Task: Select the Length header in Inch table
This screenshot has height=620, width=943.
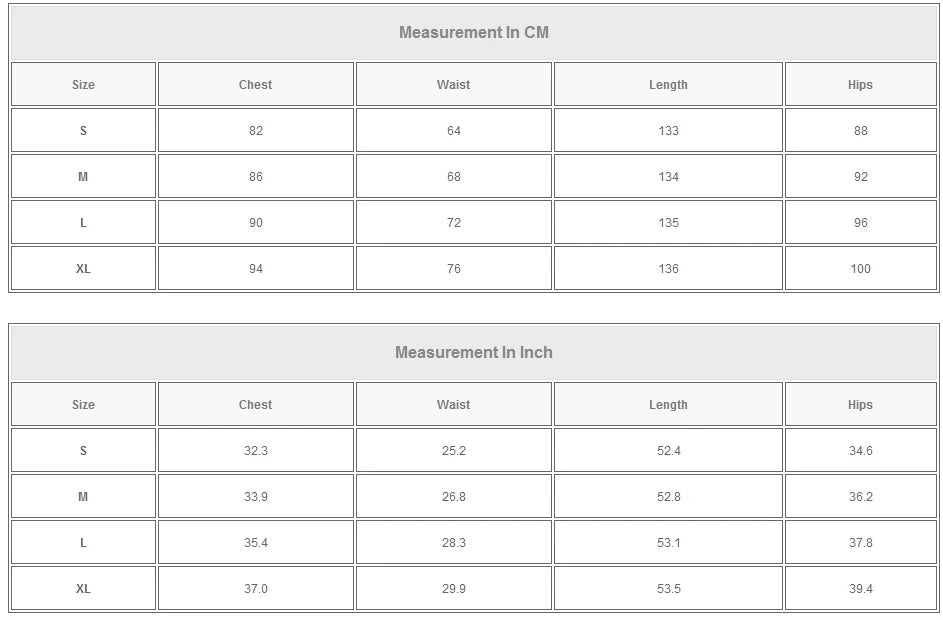Action: (x=668, y=405)
